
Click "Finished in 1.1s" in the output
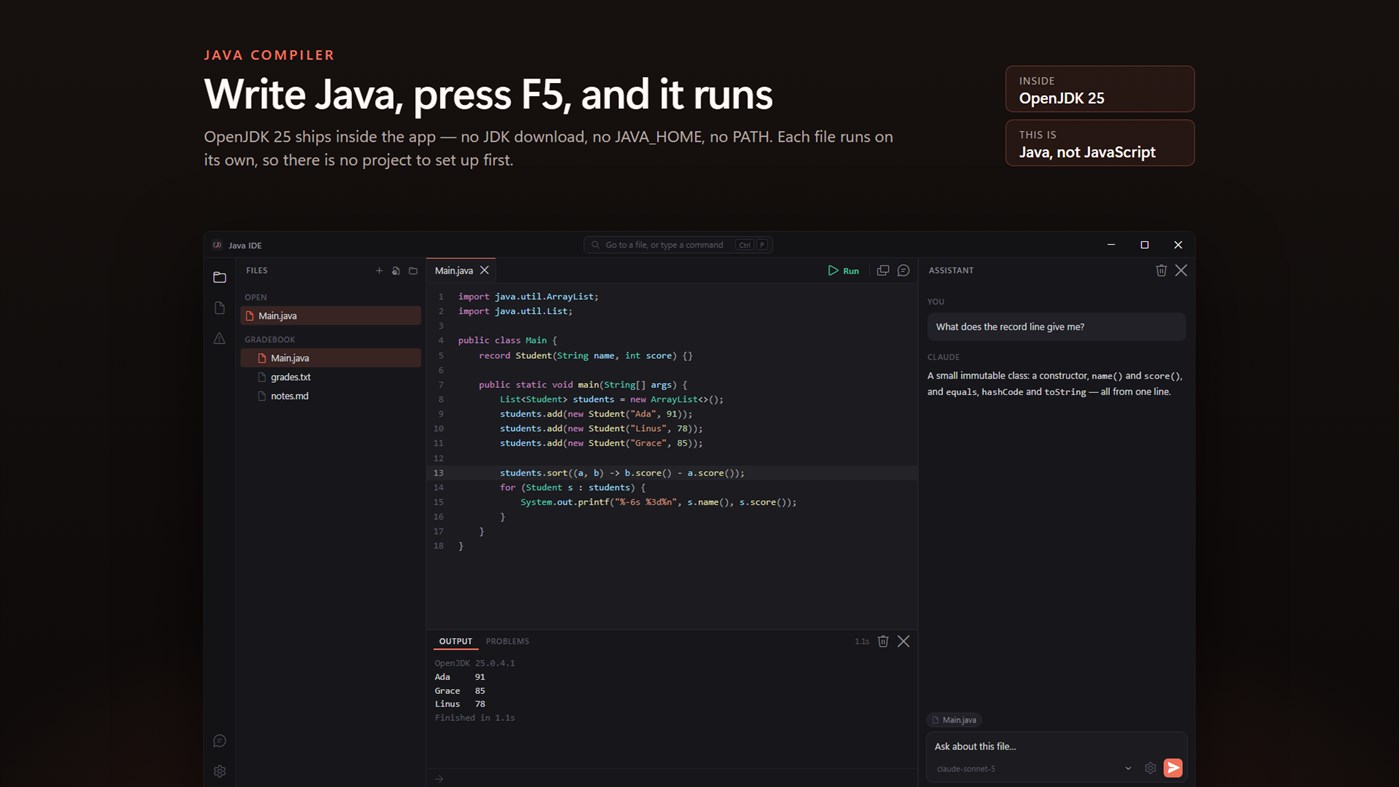(x=475, y=718)
